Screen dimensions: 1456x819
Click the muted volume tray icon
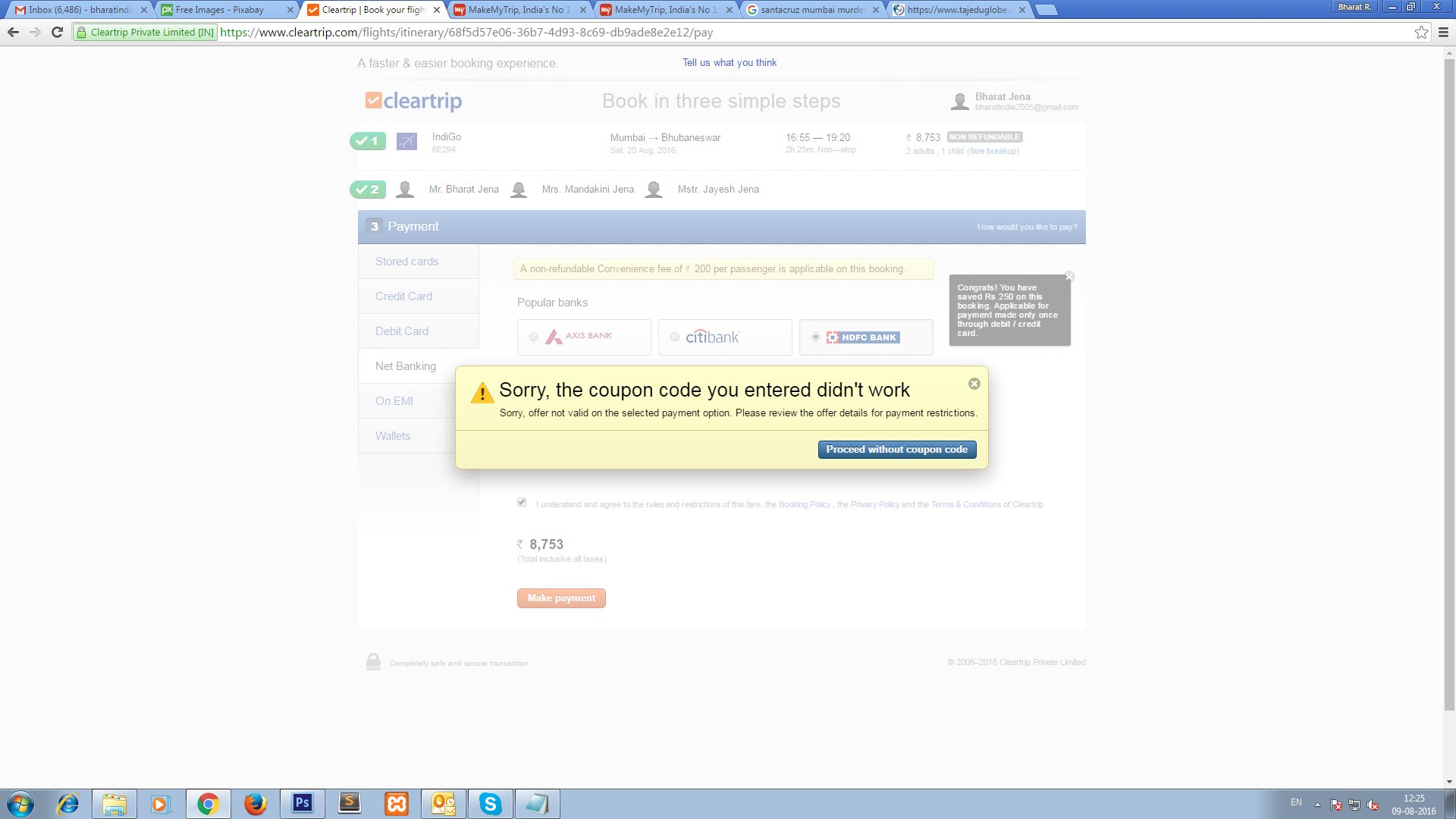(1373, 805)
